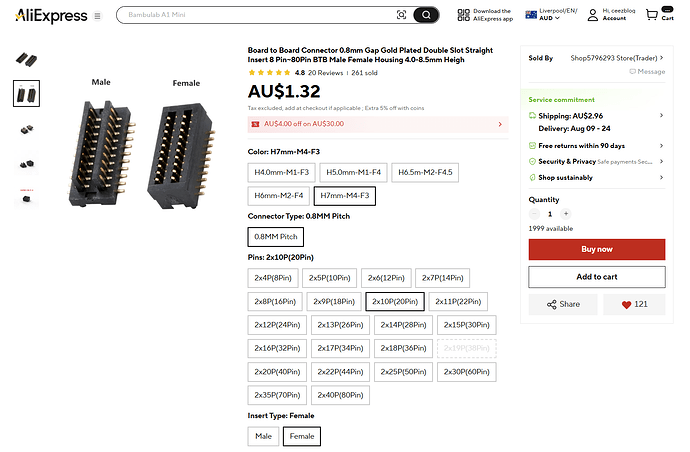Choose the Female insert type
690x452 pixels.
click(x=302, y=436)
